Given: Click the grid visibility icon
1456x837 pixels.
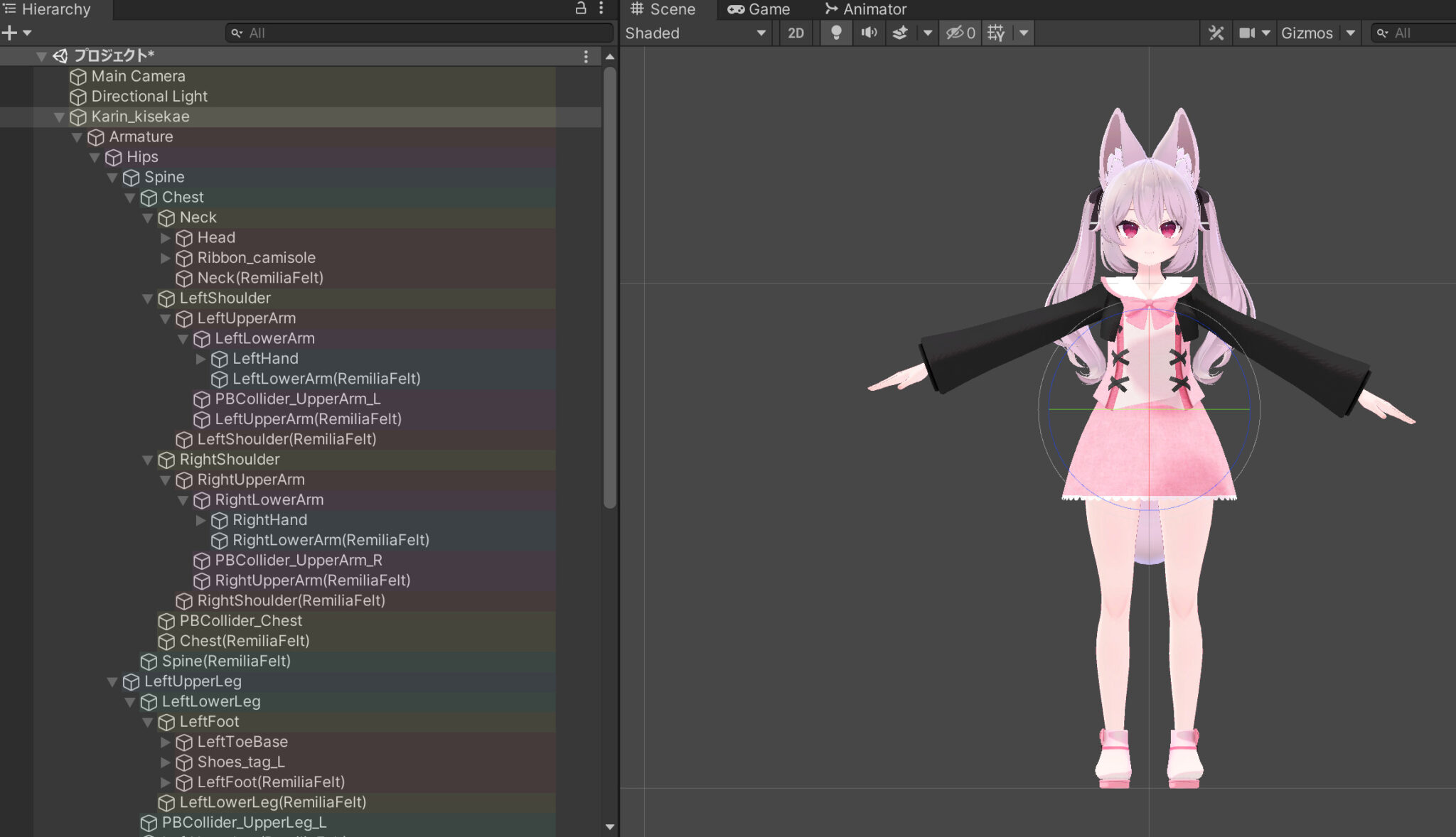Looking at the screenshot, I should (x=995, y=33).
